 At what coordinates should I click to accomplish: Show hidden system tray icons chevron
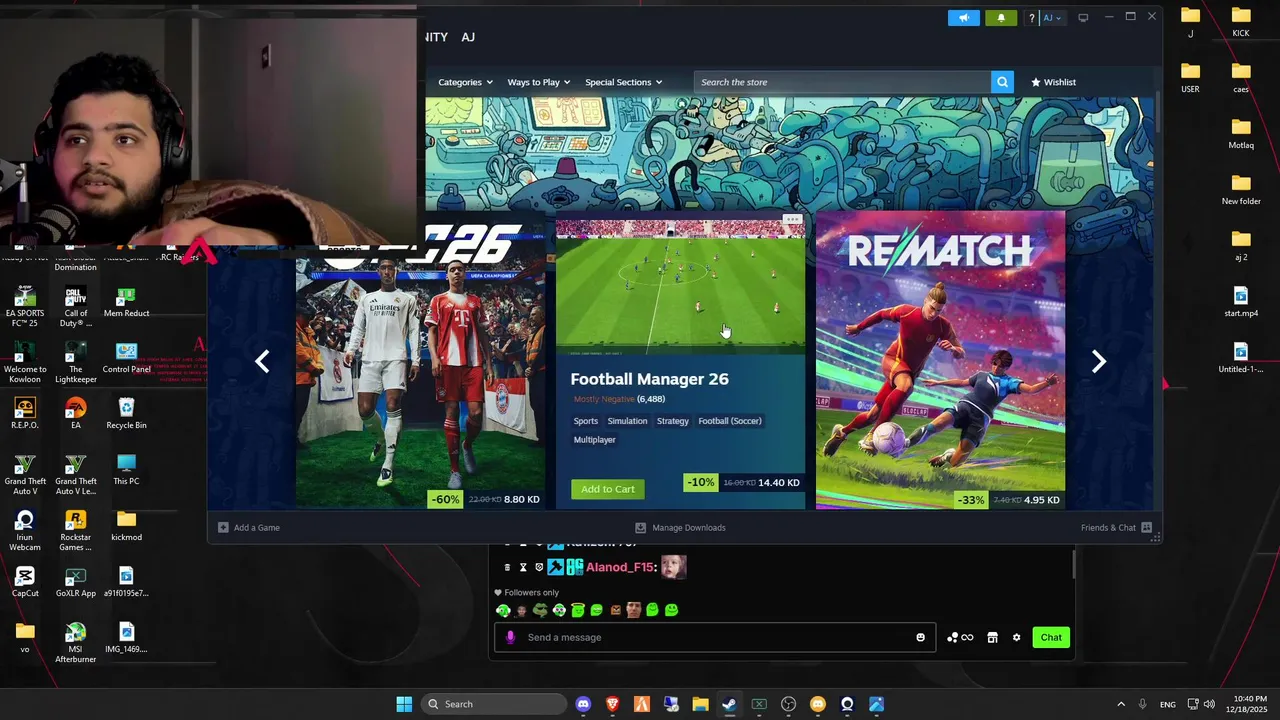(1120, 704)
